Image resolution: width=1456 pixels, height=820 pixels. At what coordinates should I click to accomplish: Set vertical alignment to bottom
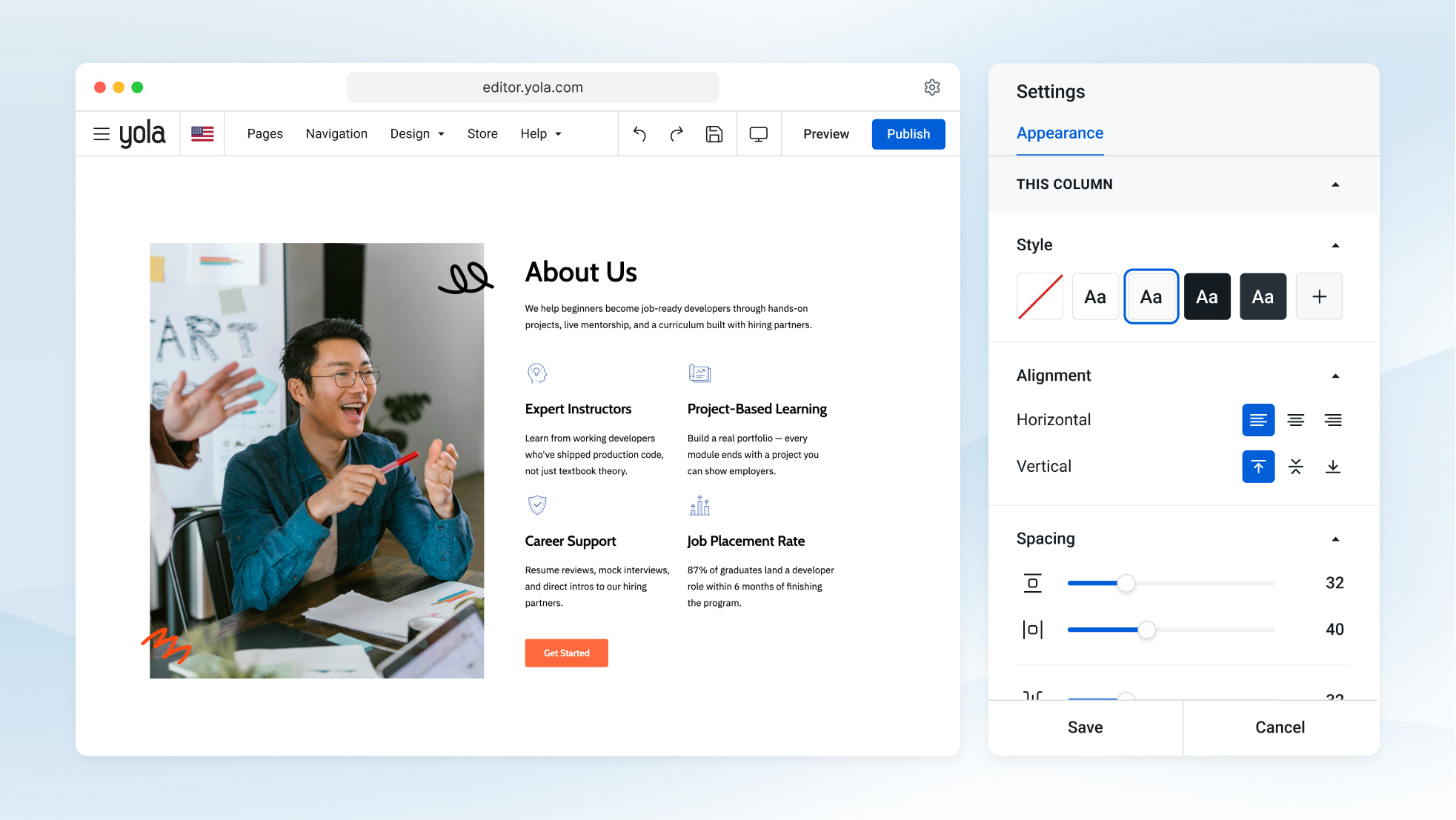click(1333, 467)
